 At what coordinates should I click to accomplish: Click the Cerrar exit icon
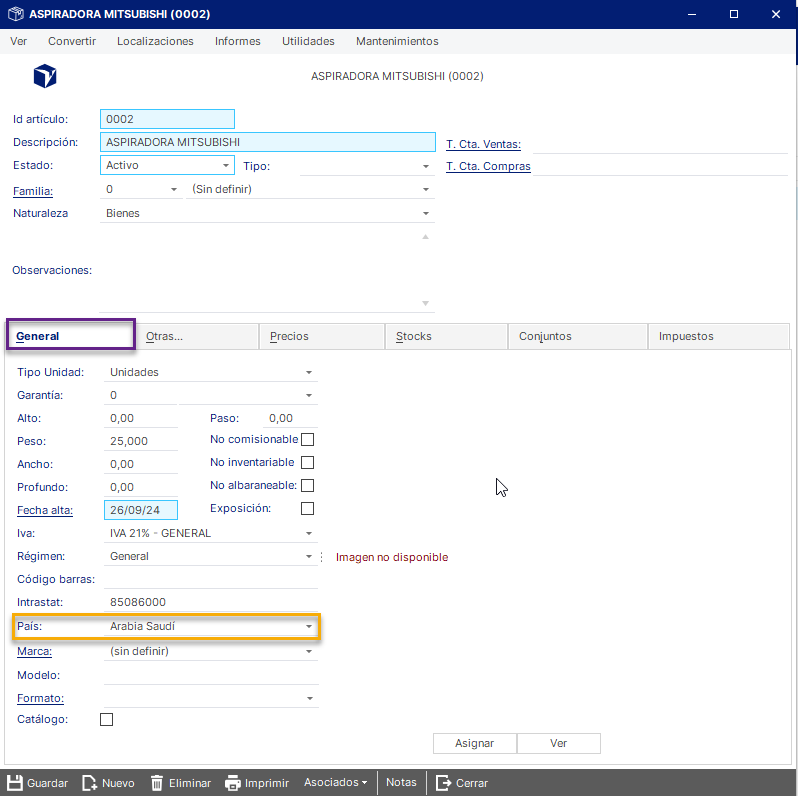click(x=443, y=782)
